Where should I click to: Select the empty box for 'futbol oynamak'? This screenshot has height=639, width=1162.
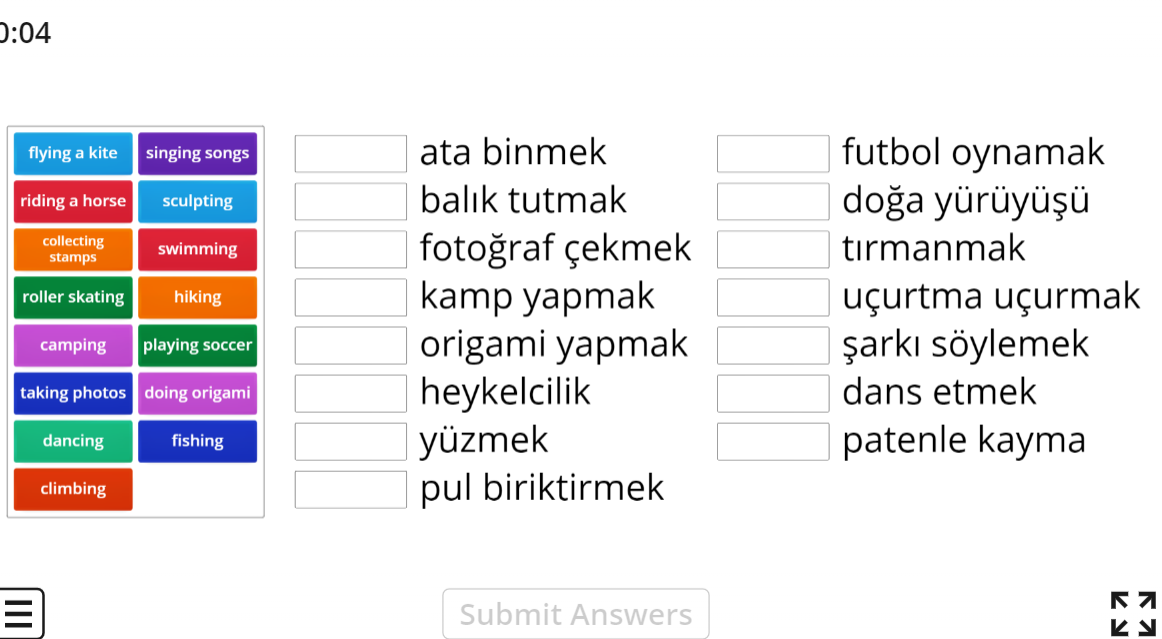click(x=773, y=154)
